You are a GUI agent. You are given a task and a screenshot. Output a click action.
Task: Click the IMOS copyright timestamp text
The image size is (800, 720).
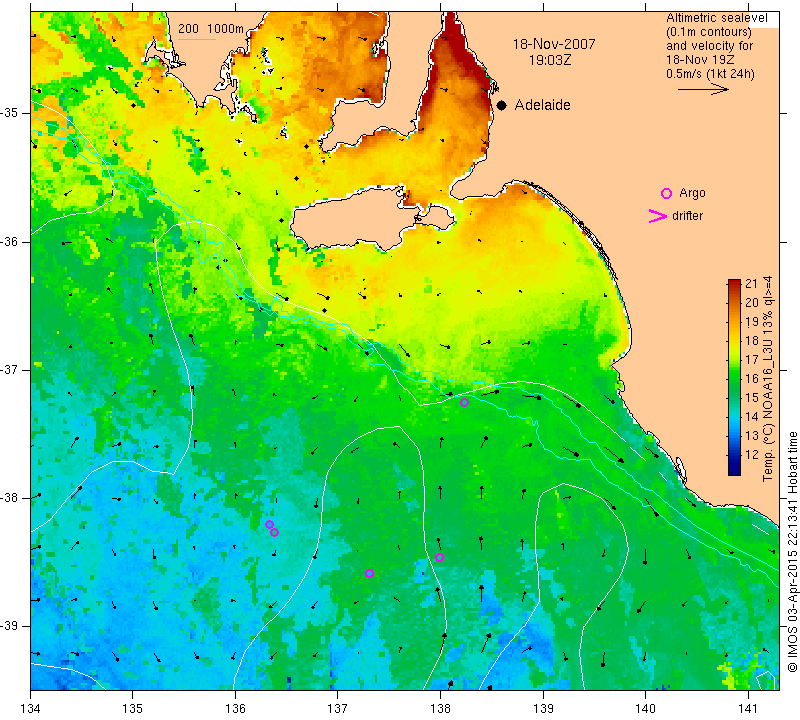click(x=792, y=552)
